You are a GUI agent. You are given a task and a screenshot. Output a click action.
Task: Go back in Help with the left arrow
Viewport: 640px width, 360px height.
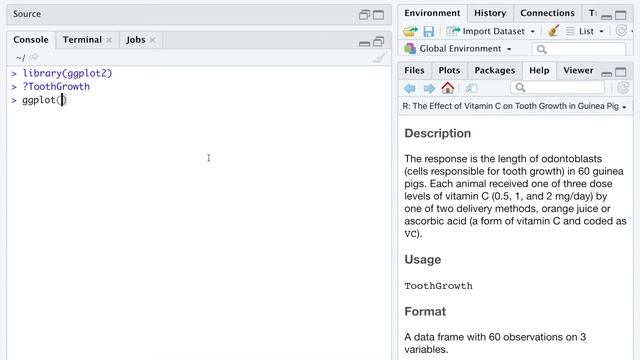[410, 88]
